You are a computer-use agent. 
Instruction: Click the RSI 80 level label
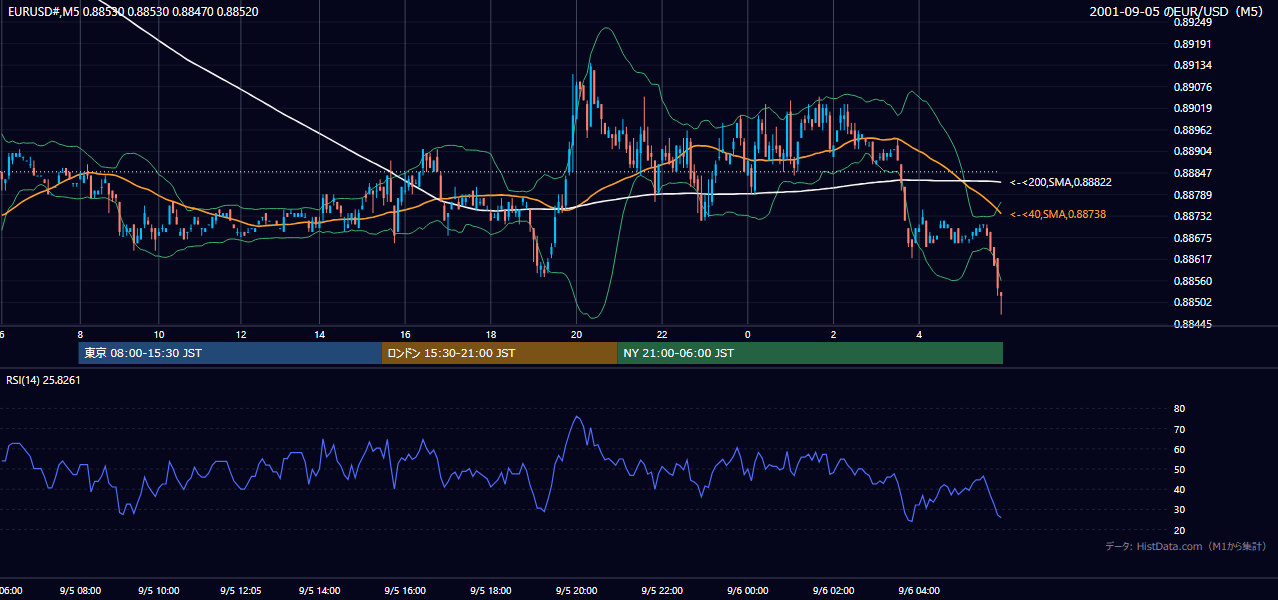[1179, 409]
